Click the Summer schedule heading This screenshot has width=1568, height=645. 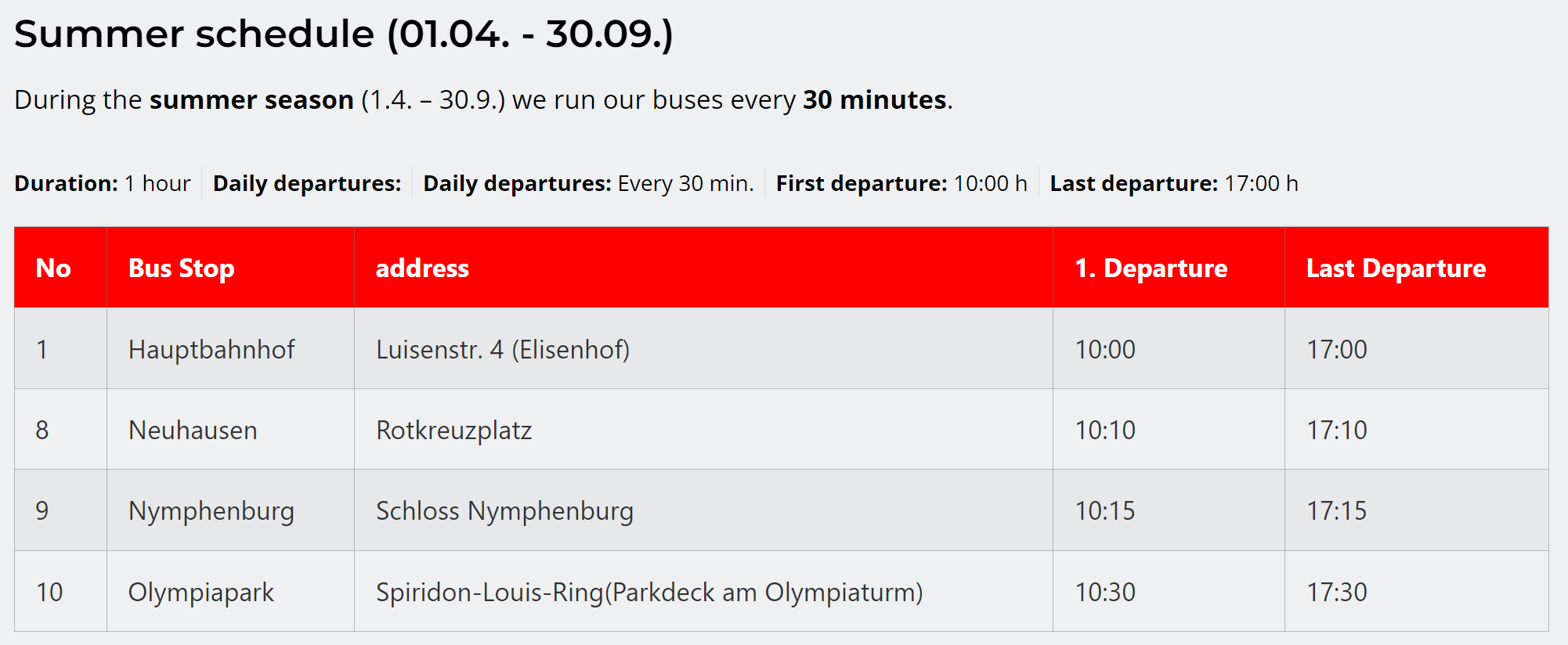pos(343,34)
